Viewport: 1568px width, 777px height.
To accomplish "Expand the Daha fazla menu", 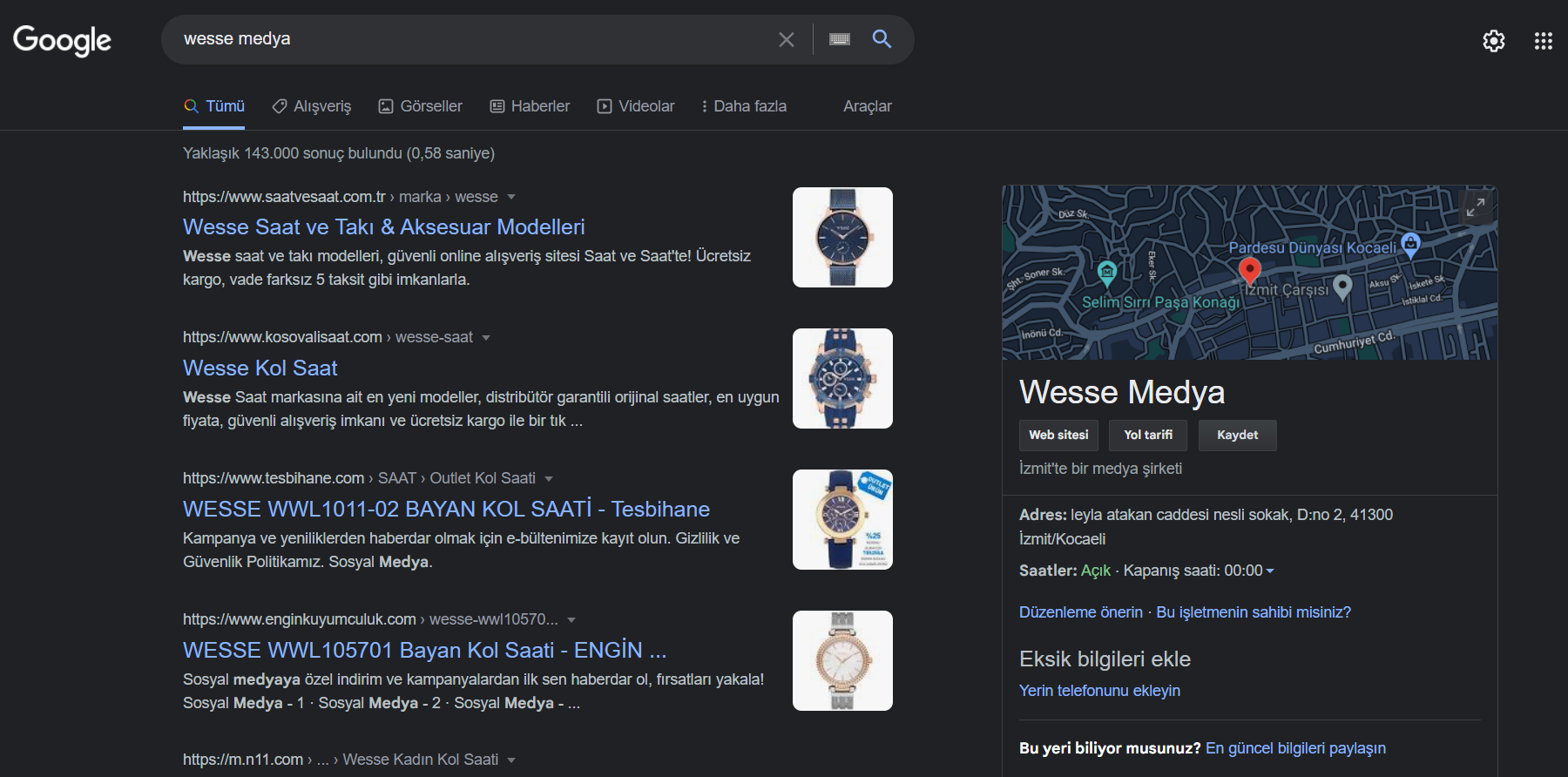I will 744,106.
